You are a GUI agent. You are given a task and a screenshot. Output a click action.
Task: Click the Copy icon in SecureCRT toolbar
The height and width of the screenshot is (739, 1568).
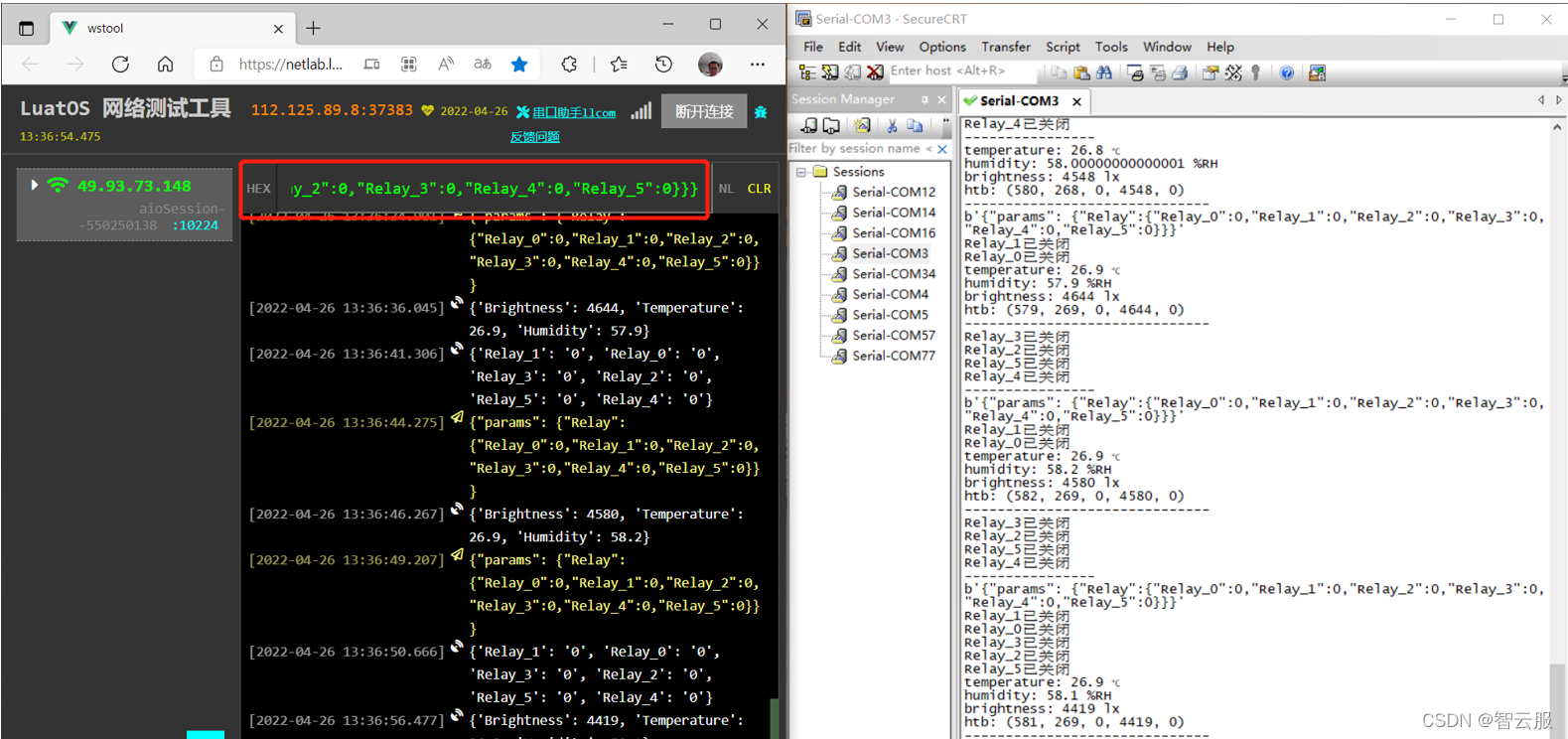[x=1059, y=73]
